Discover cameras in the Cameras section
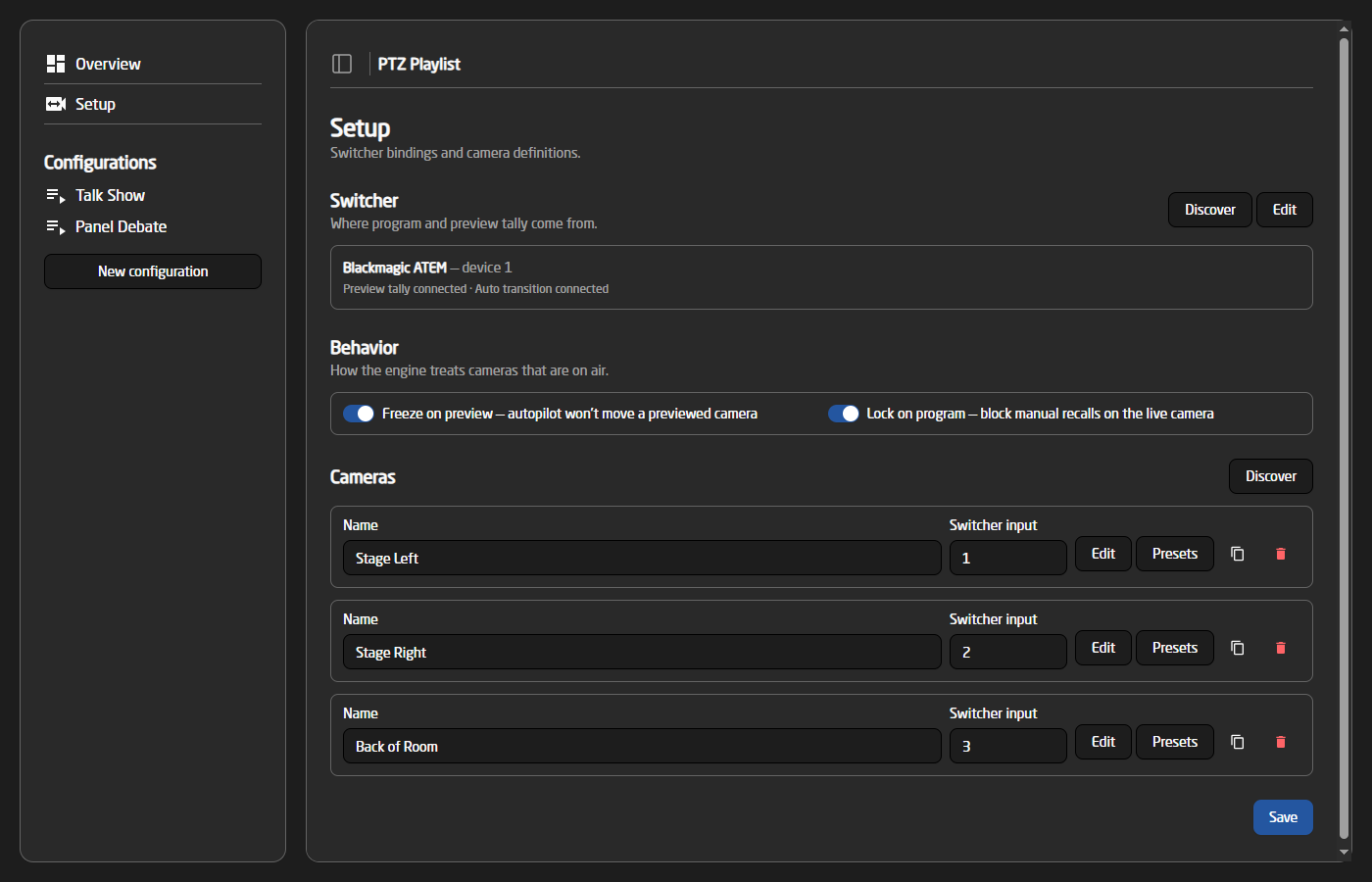This screenshot has height=882, width=1372. click(x=1271, y=476)
